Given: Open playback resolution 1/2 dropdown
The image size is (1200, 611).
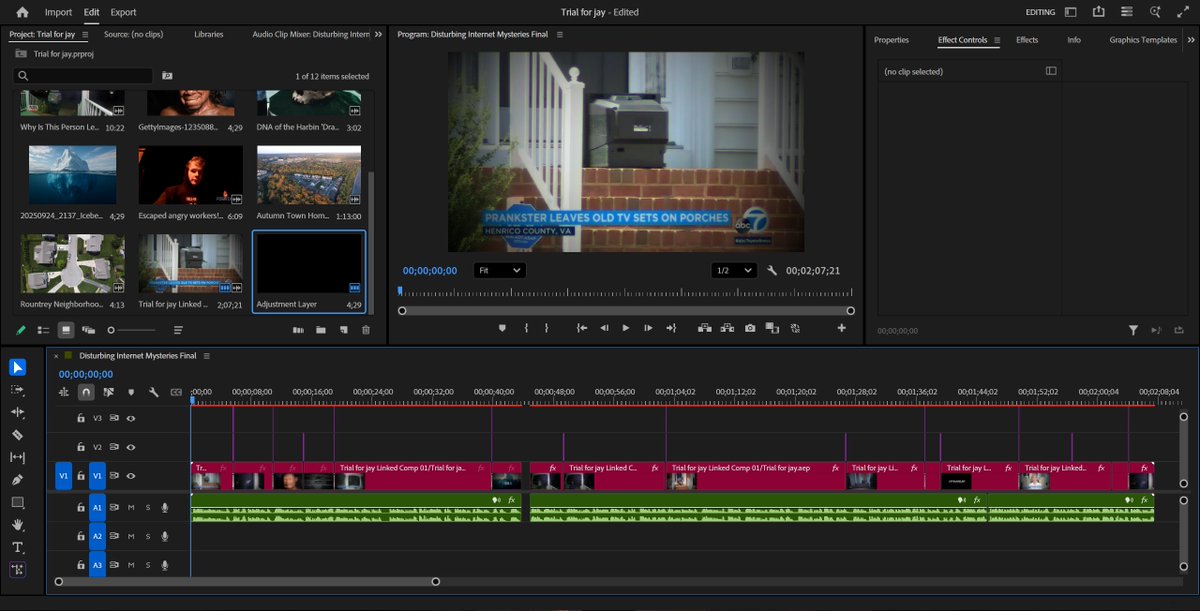Looking at the screenshot, I should click(734, 270).
